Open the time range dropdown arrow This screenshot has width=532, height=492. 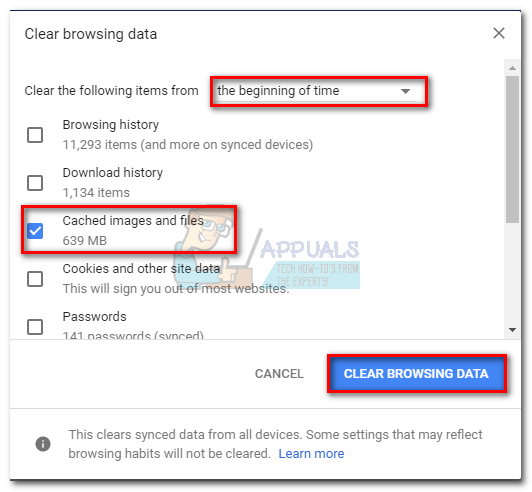click(x=405, y=91)
